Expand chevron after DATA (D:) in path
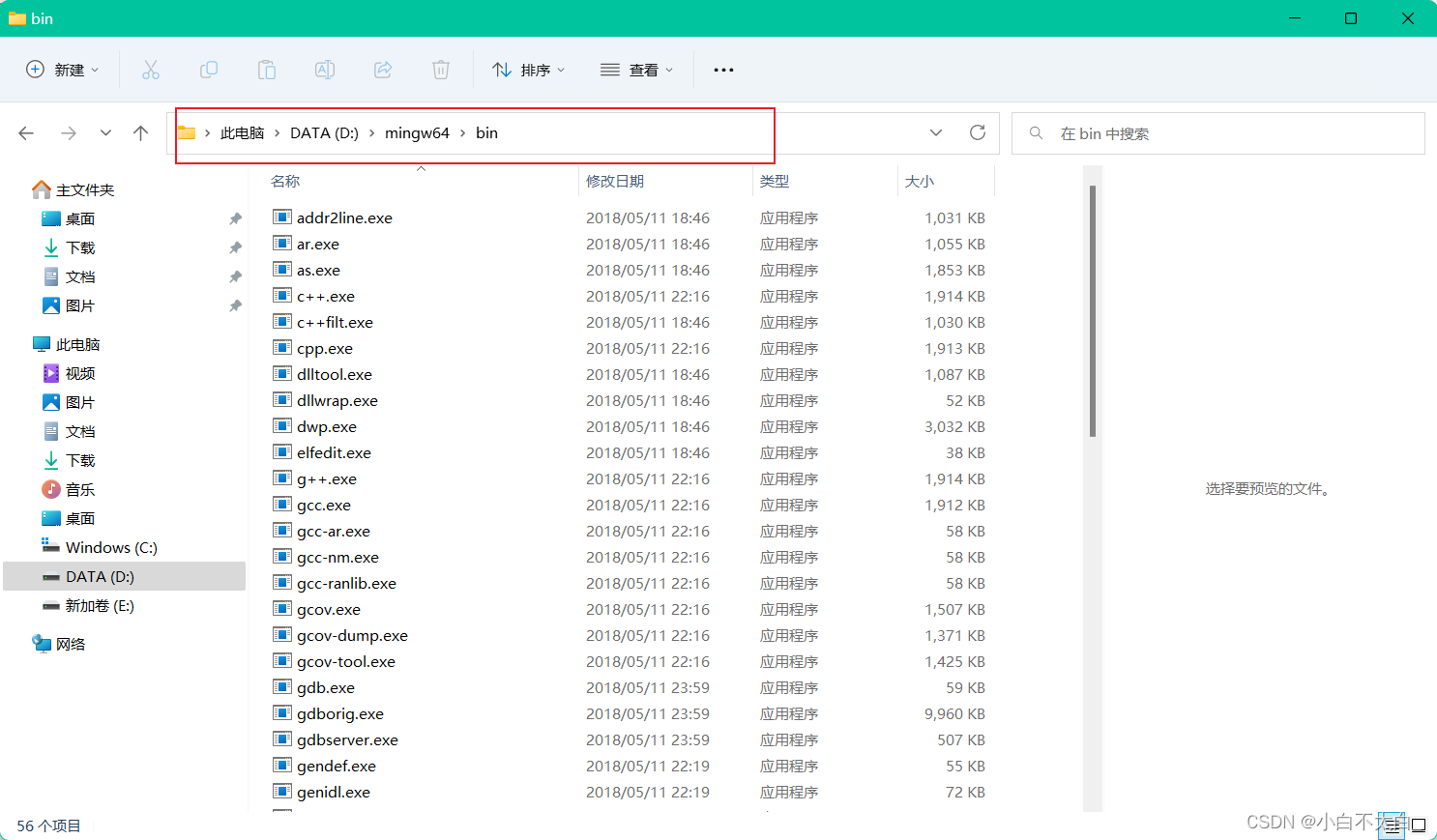 point(372,133)
